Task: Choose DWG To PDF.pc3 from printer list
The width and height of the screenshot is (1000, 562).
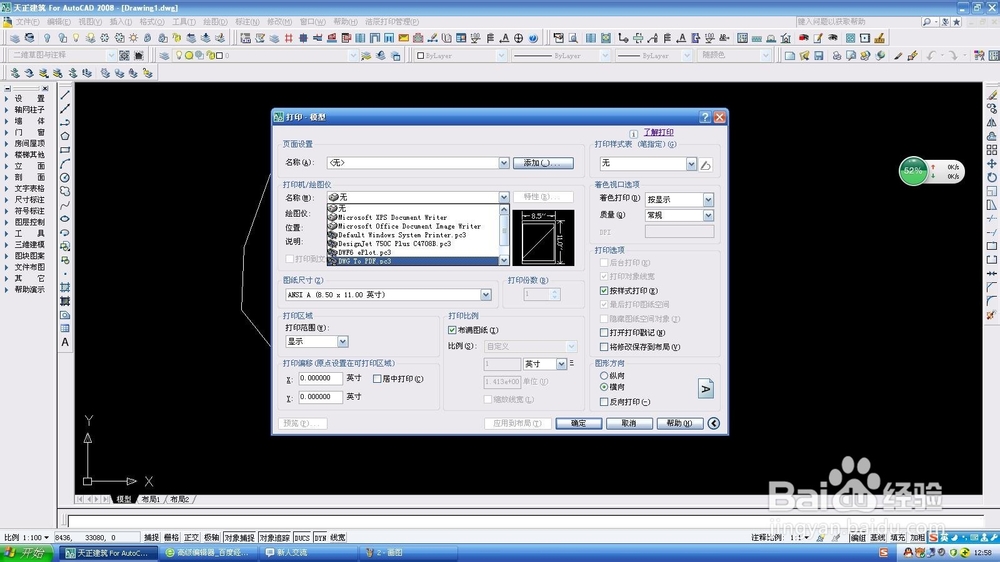Action: click(x=413, y=262)
